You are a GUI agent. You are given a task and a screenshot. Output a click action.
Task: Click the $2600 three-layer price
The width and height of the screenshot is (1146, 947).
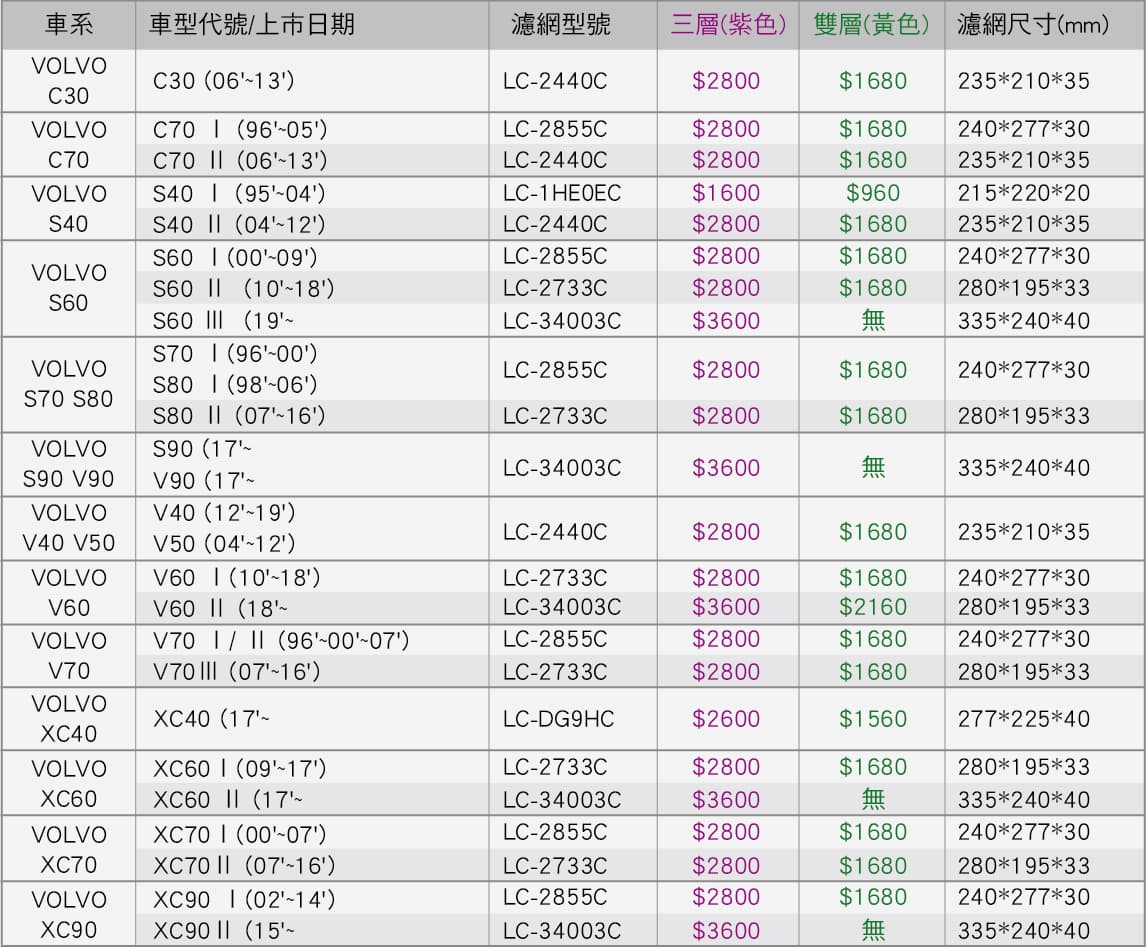726,719
